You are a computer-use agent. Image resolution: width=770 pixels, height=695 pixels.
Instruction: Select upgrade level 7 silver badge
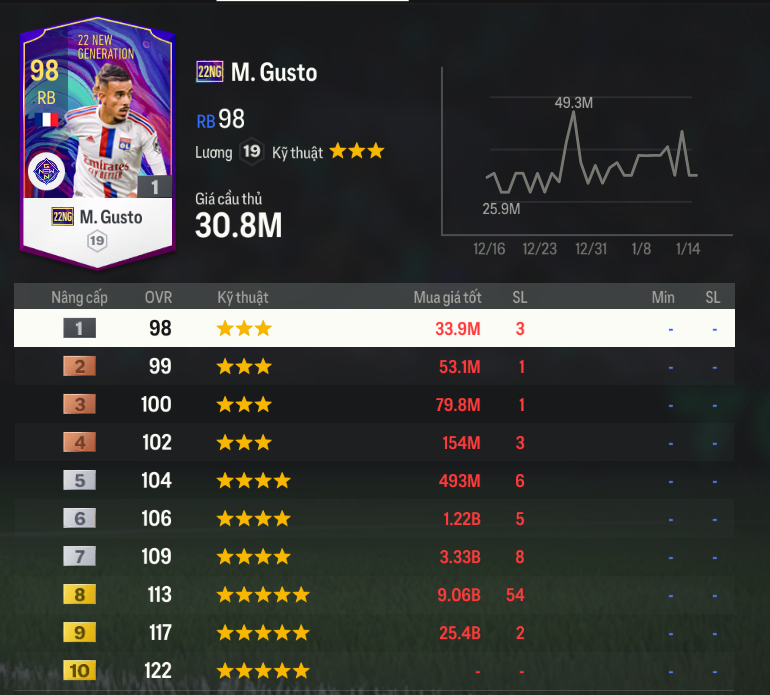(x=80, y=556)
